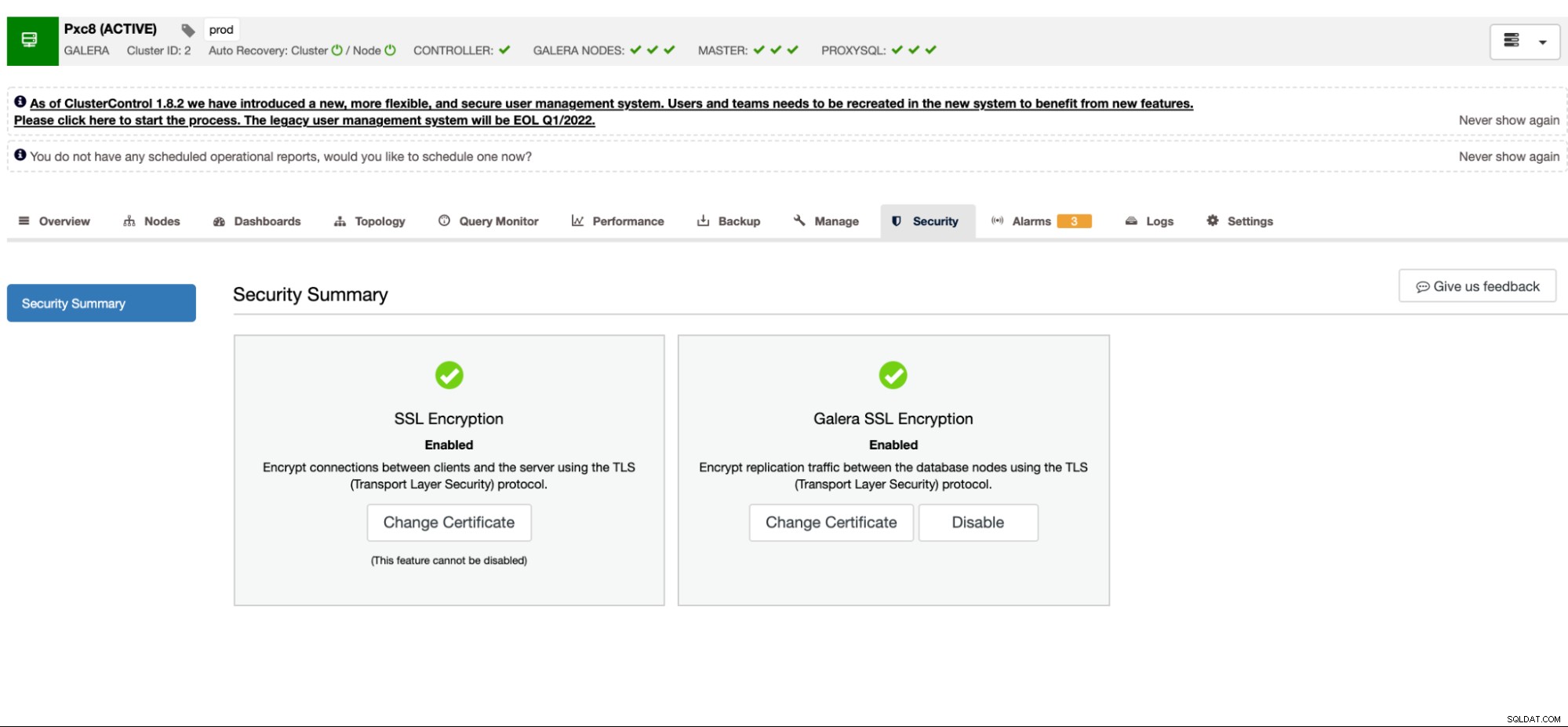Go to the Performance tab
This screenshot has width=1568, height=727.
click(617, 221)
